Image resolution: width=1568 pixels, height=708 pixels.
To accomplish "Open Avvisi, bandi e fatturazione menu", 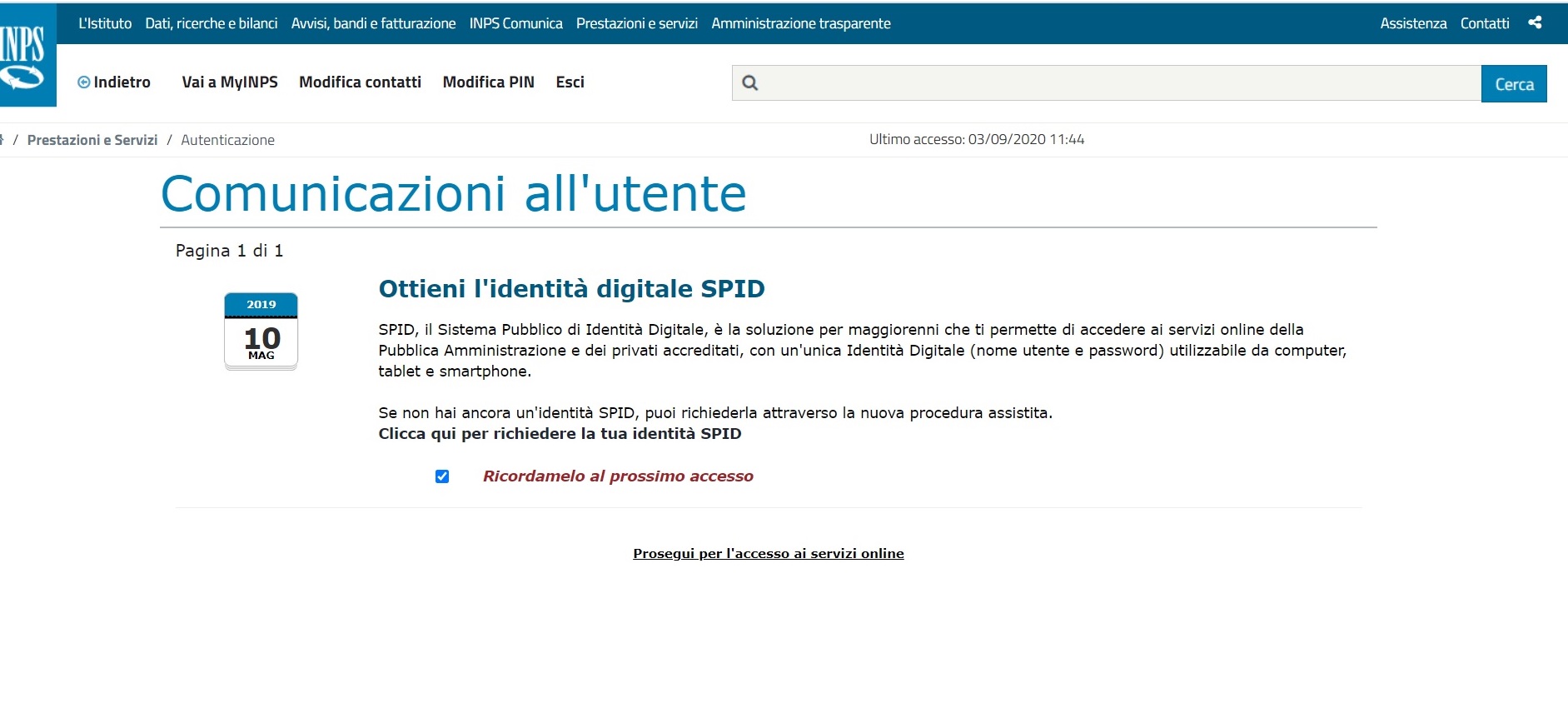I will pos(373,23).
